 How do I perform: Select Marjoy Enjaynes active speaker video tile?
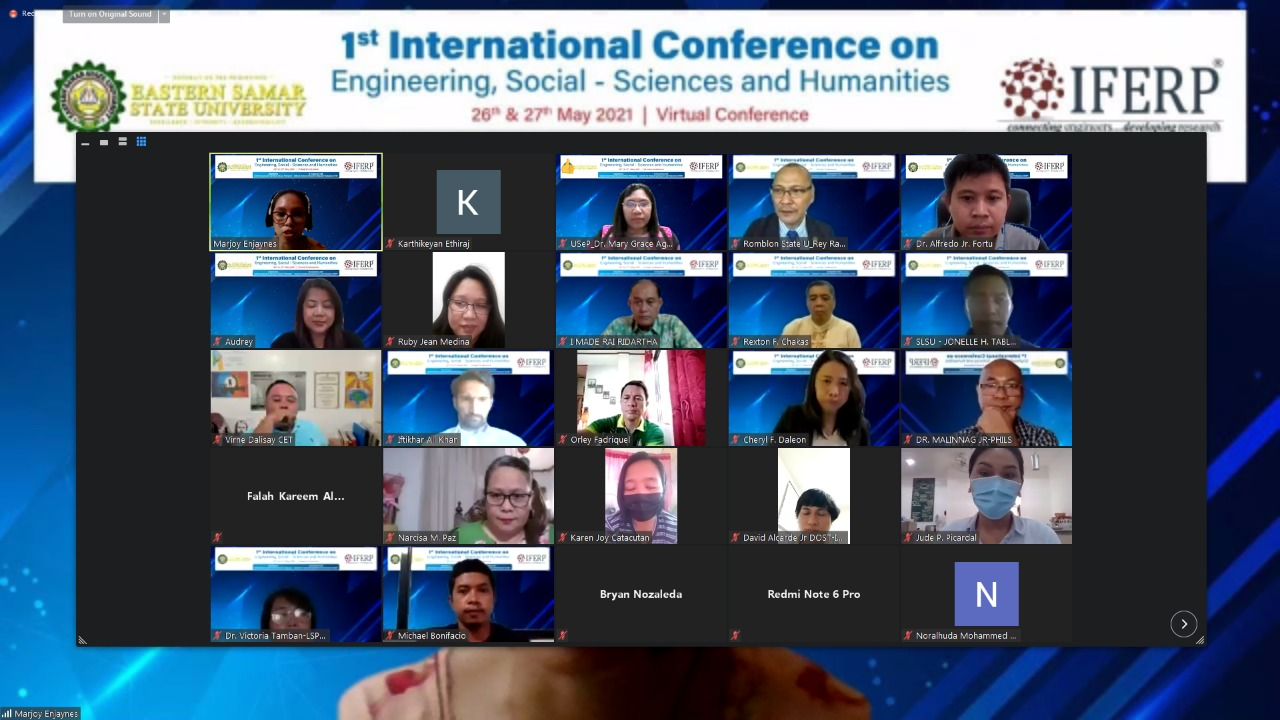tap(296, 202)
